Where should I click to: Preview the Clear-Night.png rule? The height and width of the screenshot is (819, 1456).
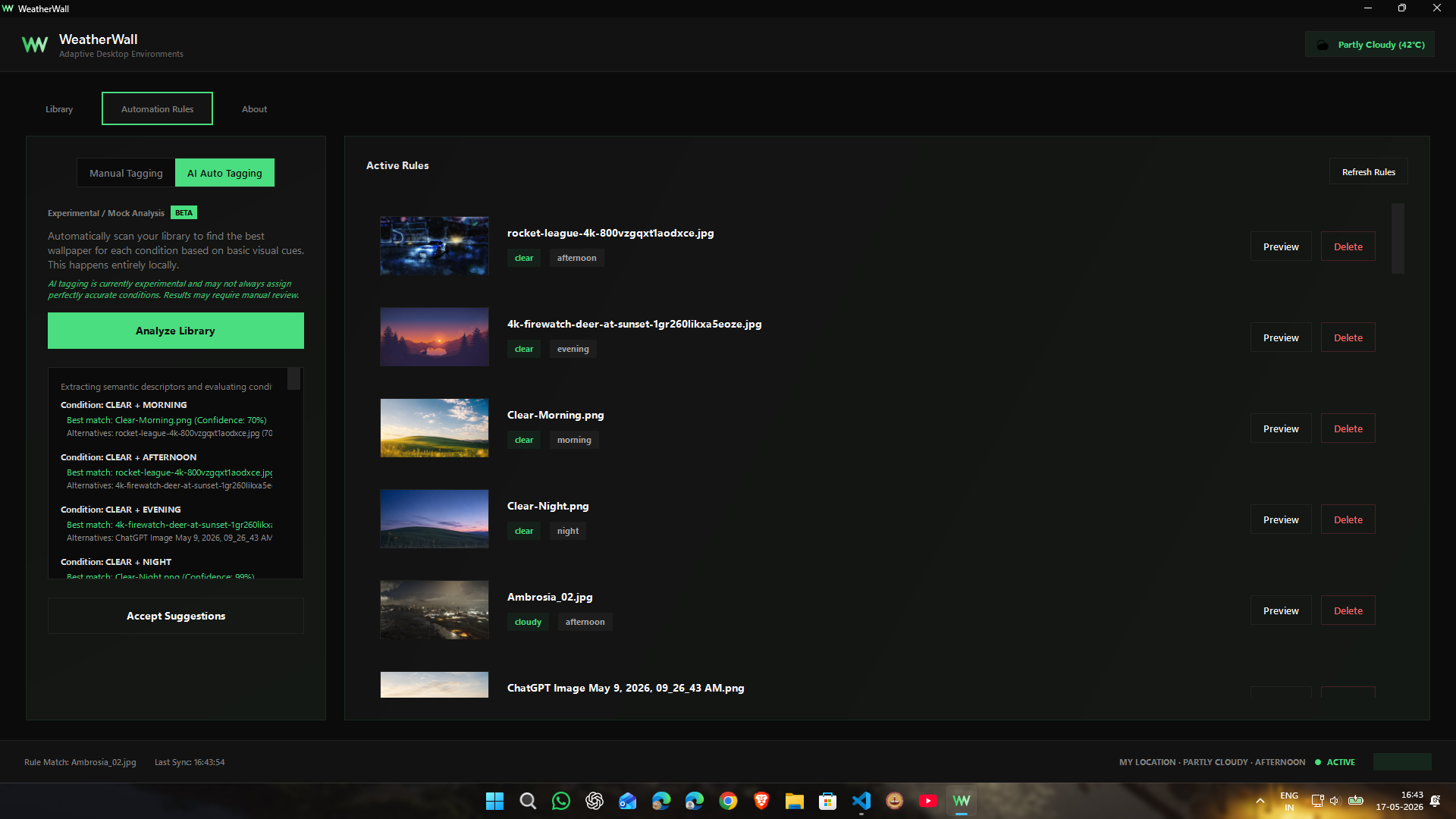[x=1281, y=519]
